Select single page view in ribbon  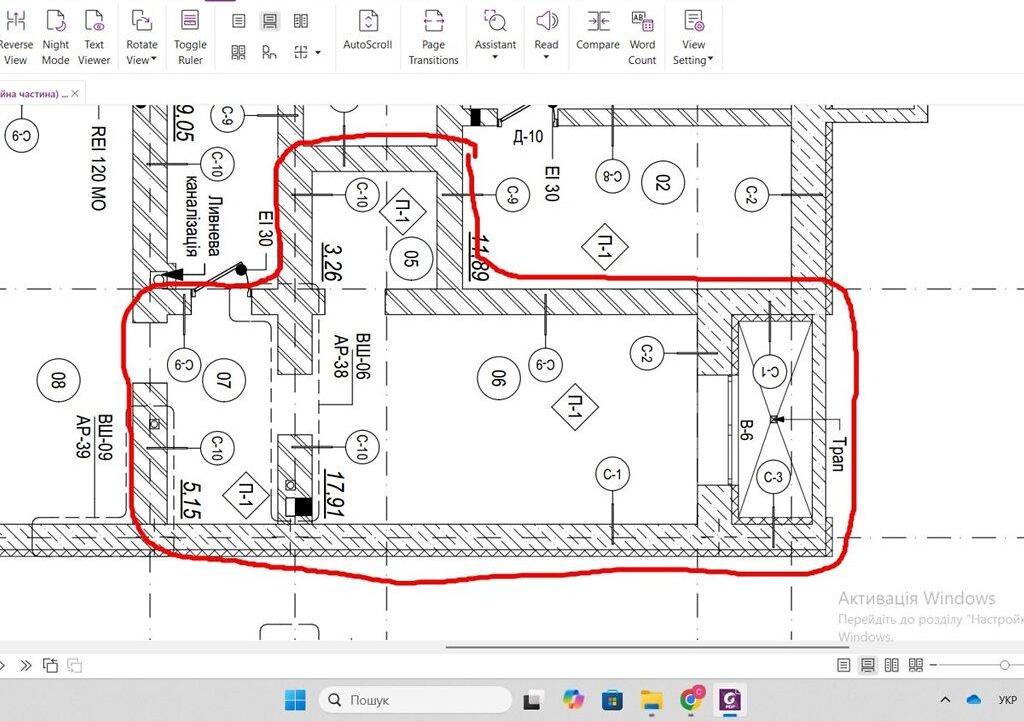point(238,21)
